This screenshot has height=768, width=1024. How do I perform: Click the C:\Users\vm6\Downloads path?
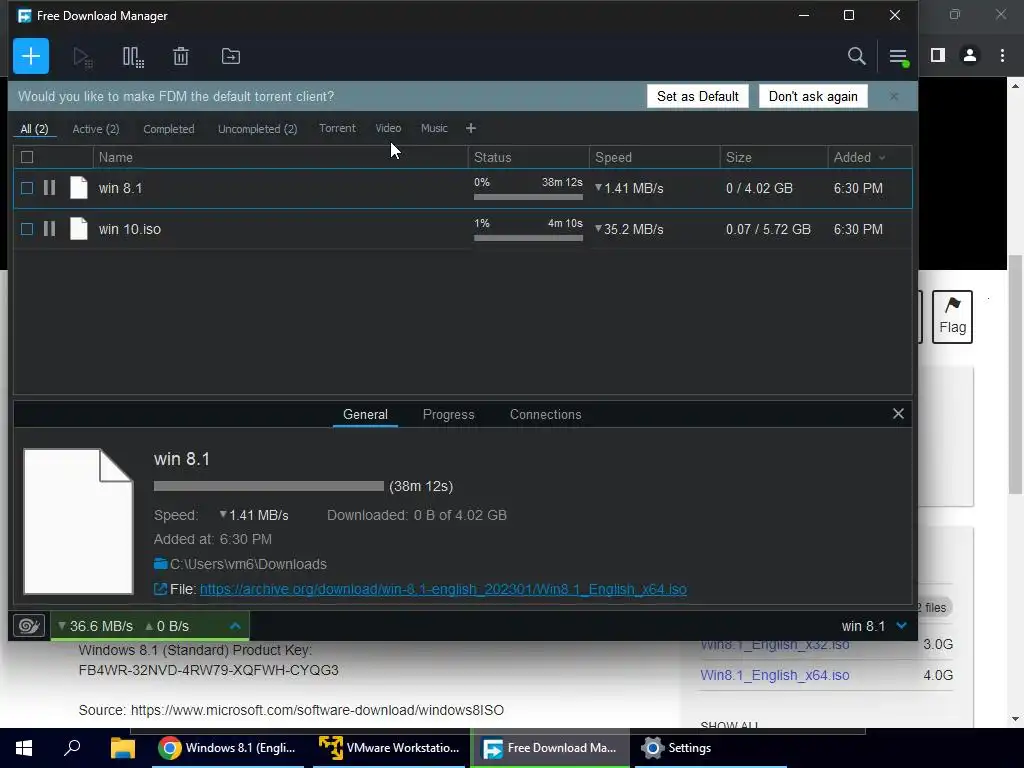(248, 564)
